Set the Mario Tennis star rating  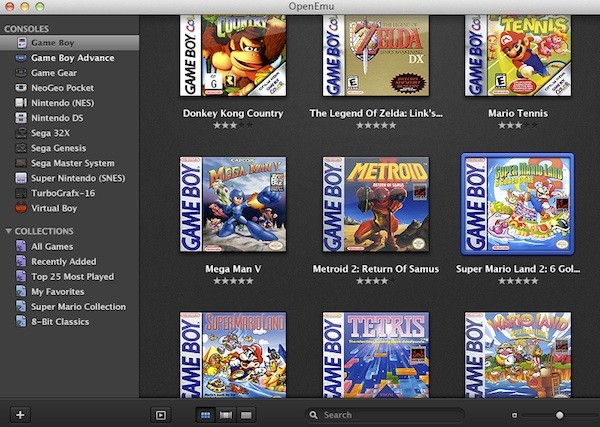click(x=518, y=125)
